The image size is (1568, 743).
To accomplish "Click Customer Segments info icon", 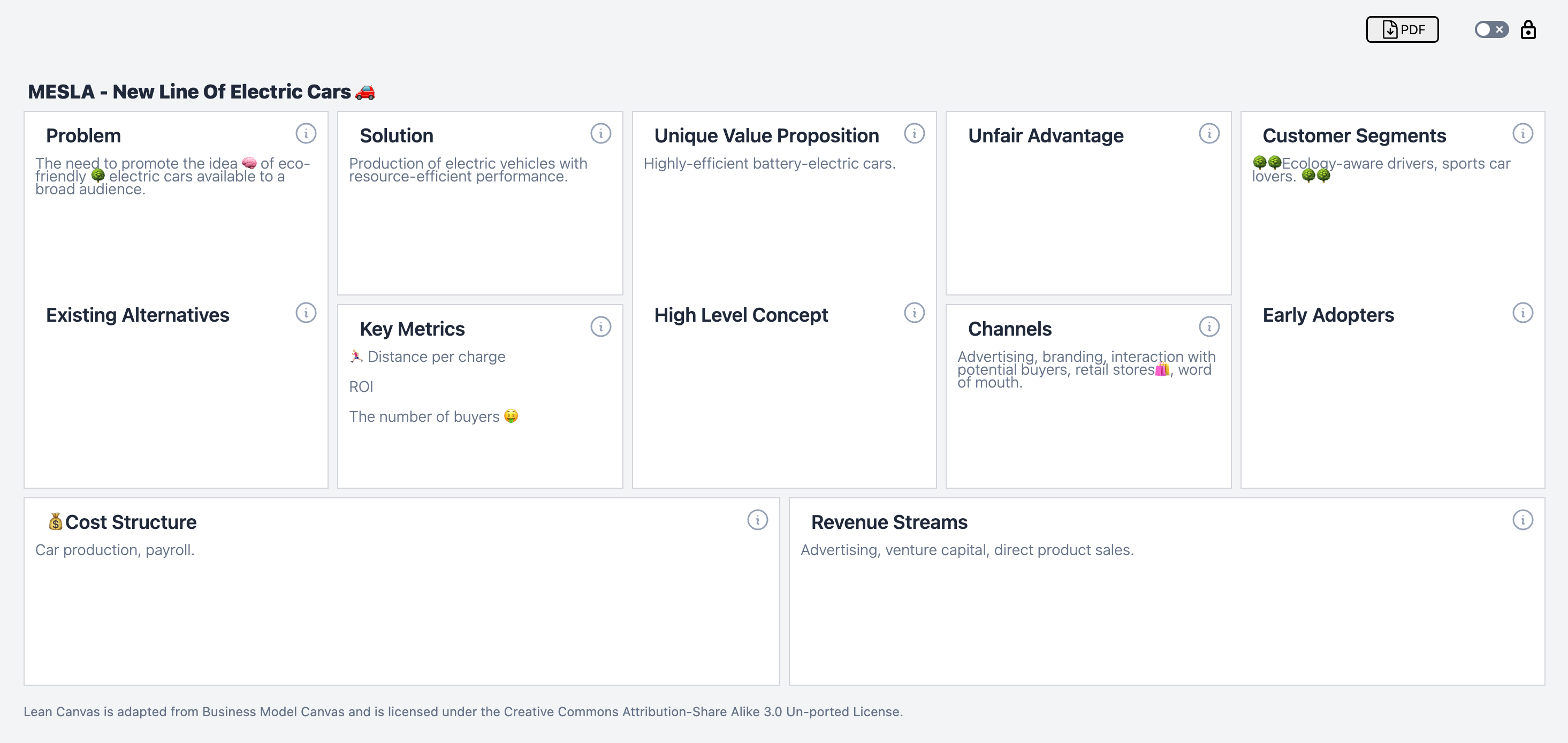I will [1522, 133].
